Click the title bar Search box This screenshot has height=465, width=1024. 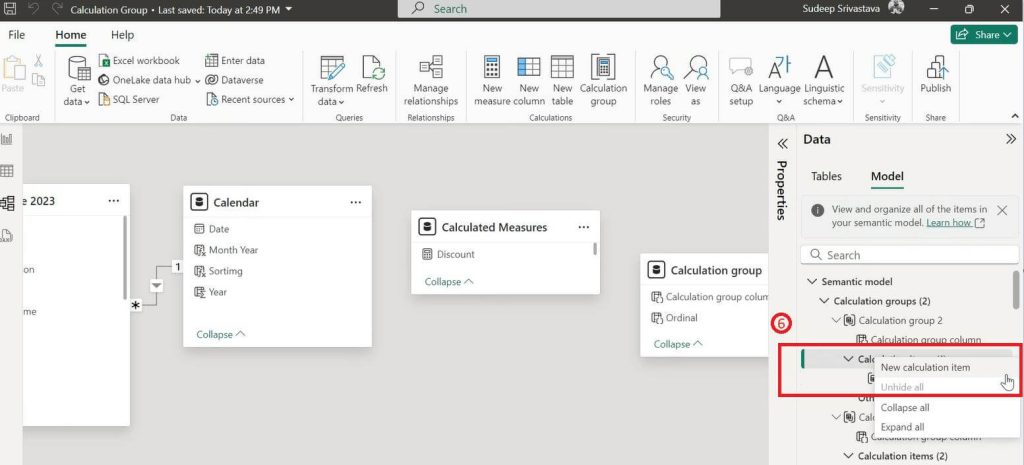(558, 9)
